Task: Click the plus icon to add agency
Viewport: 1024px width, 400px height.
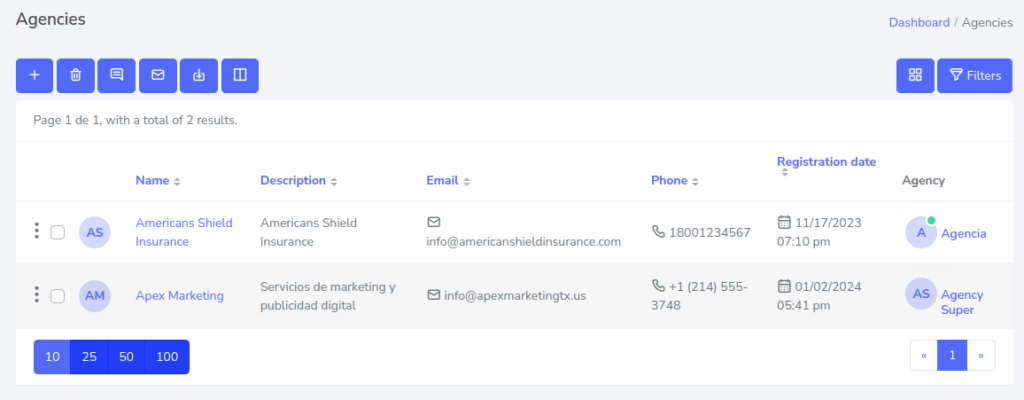Action: pyautogui.click(x=35, y=75)
